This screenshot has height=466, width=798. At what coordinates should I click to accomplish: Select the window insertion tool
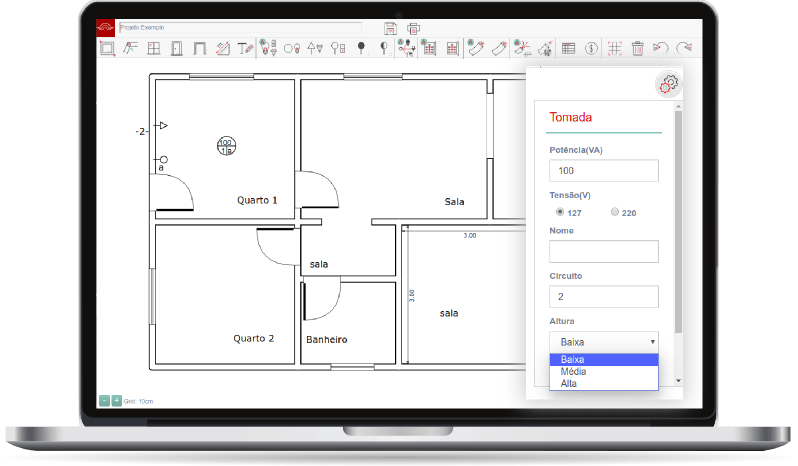coord(153,48)
